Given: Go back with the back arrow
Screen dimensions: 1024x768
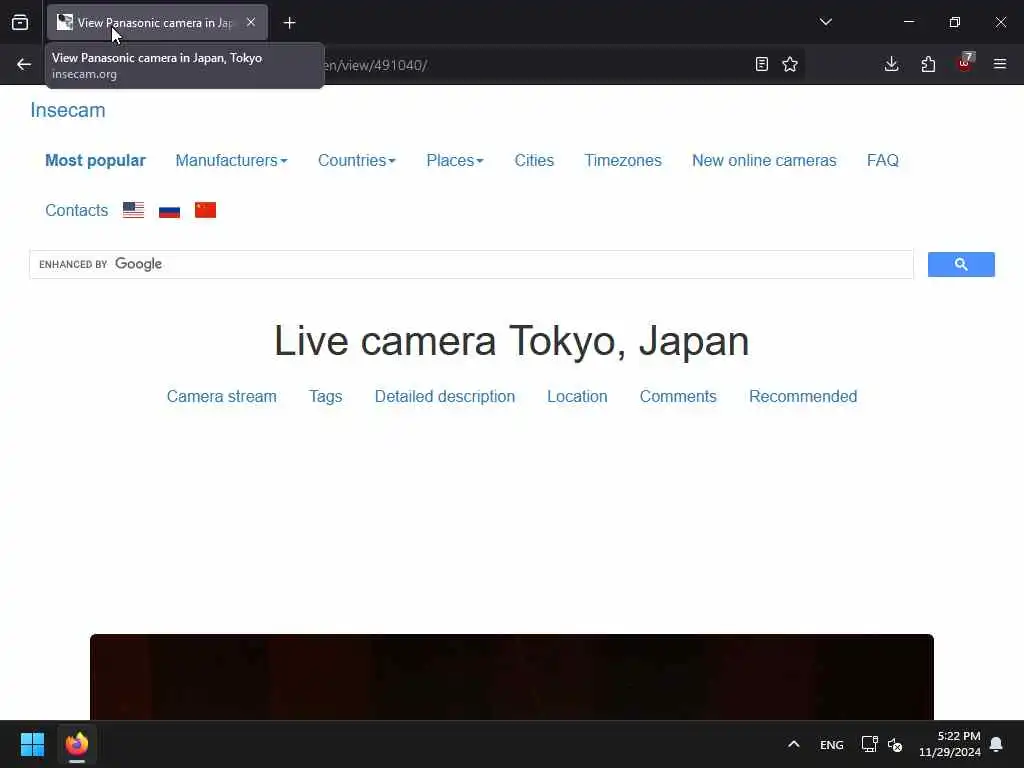Looking at the screenshot, I should [24, 64].
